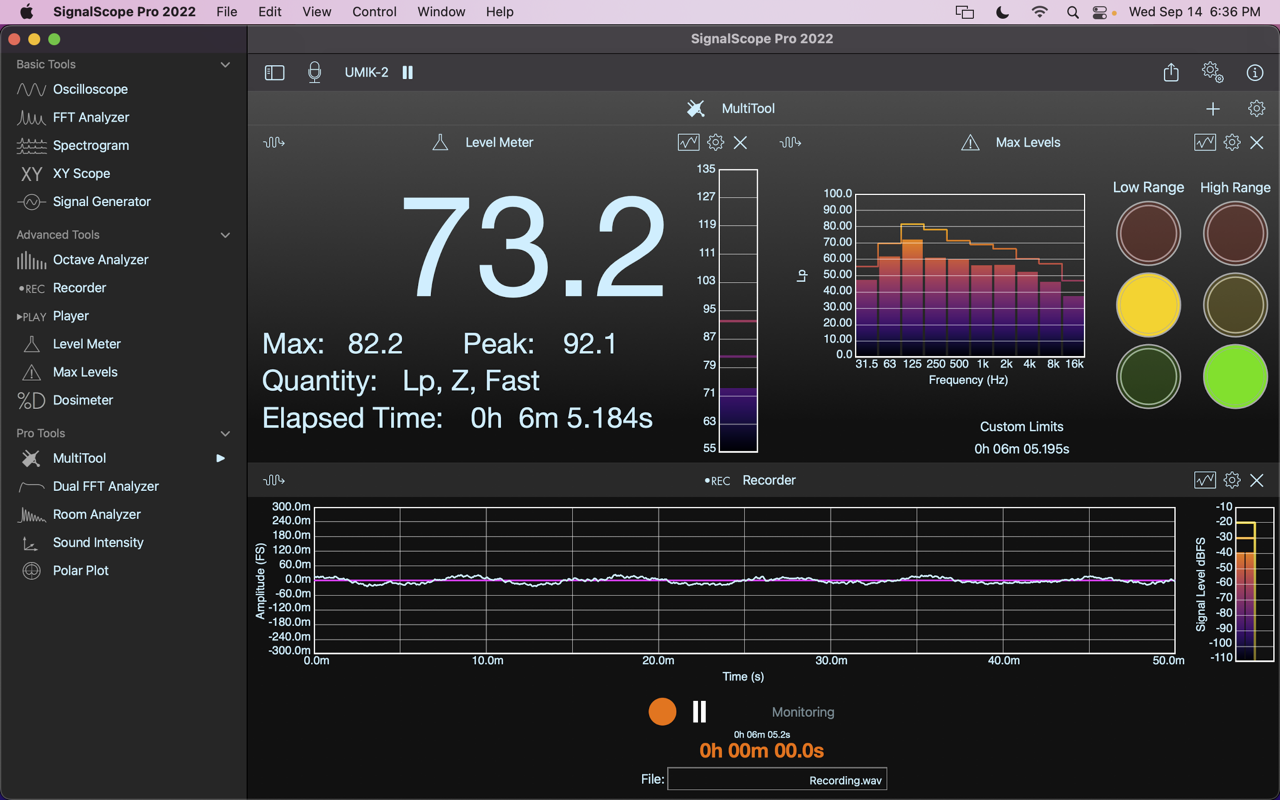
Task: Click the Recording.wav file field
Action: point(777,779)
